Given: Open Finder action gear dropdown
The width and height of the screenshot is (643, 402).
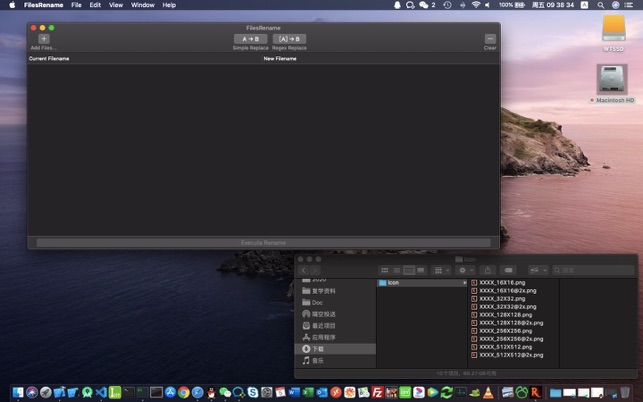Looking at the screenshot, I should click(466, 270).
